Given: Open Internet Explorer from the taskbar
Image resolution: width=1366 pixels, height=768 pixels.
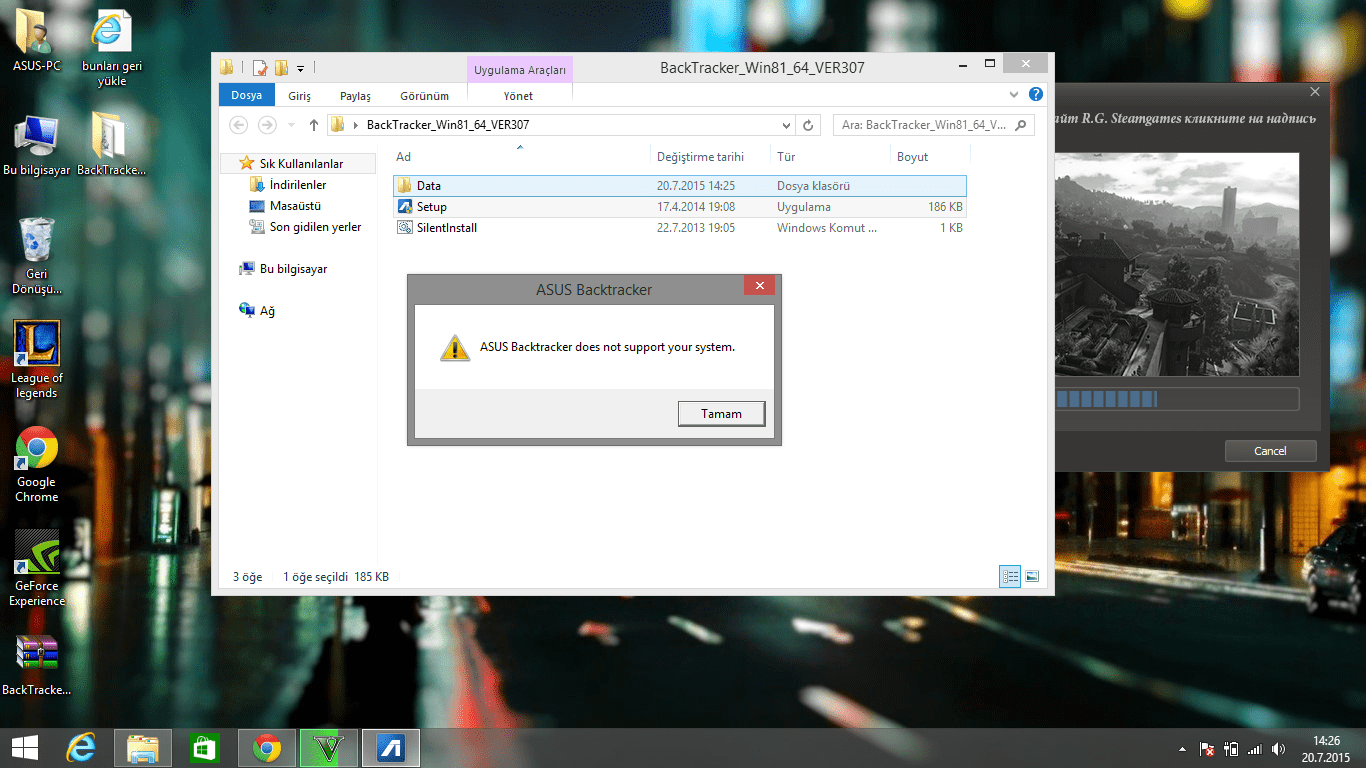Looking at the screenshot, I should click(x=81, y=748).
